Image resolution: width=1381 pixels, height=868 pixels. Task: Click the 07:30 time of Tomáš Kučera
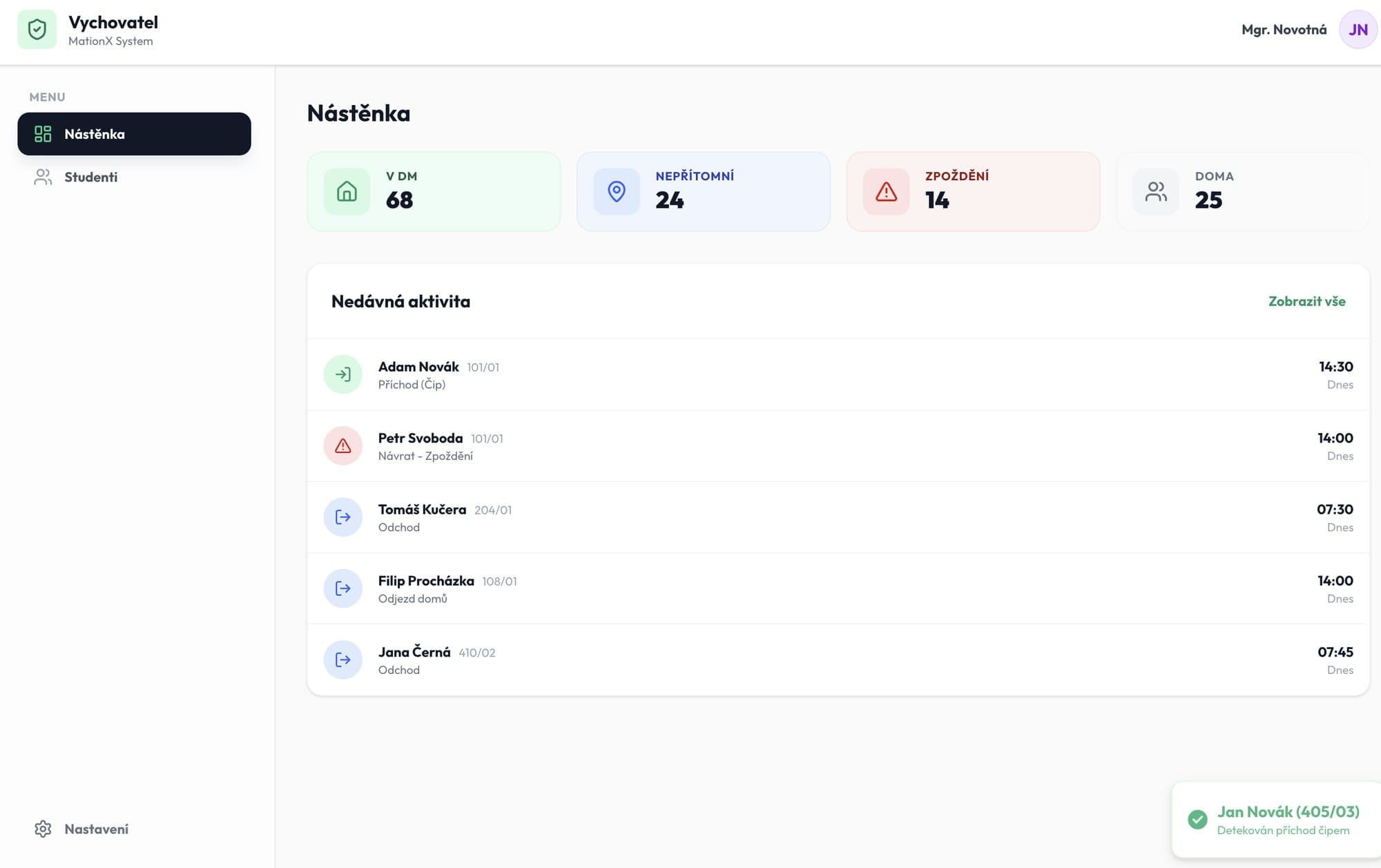pyautogui.click(x=1335, y=510)
